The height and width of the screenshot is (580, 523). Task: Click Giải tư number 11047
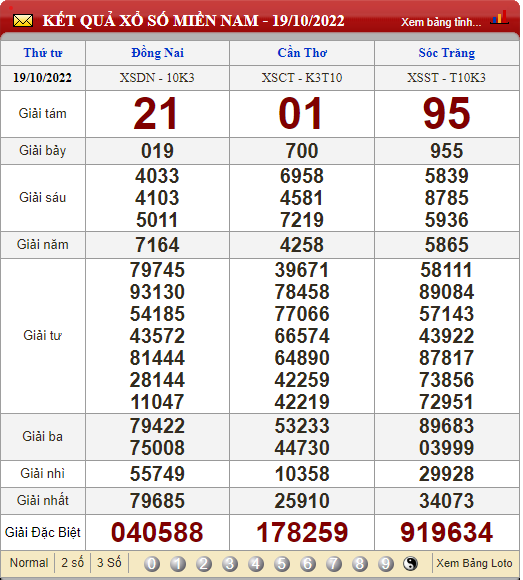tap(157, 402)
